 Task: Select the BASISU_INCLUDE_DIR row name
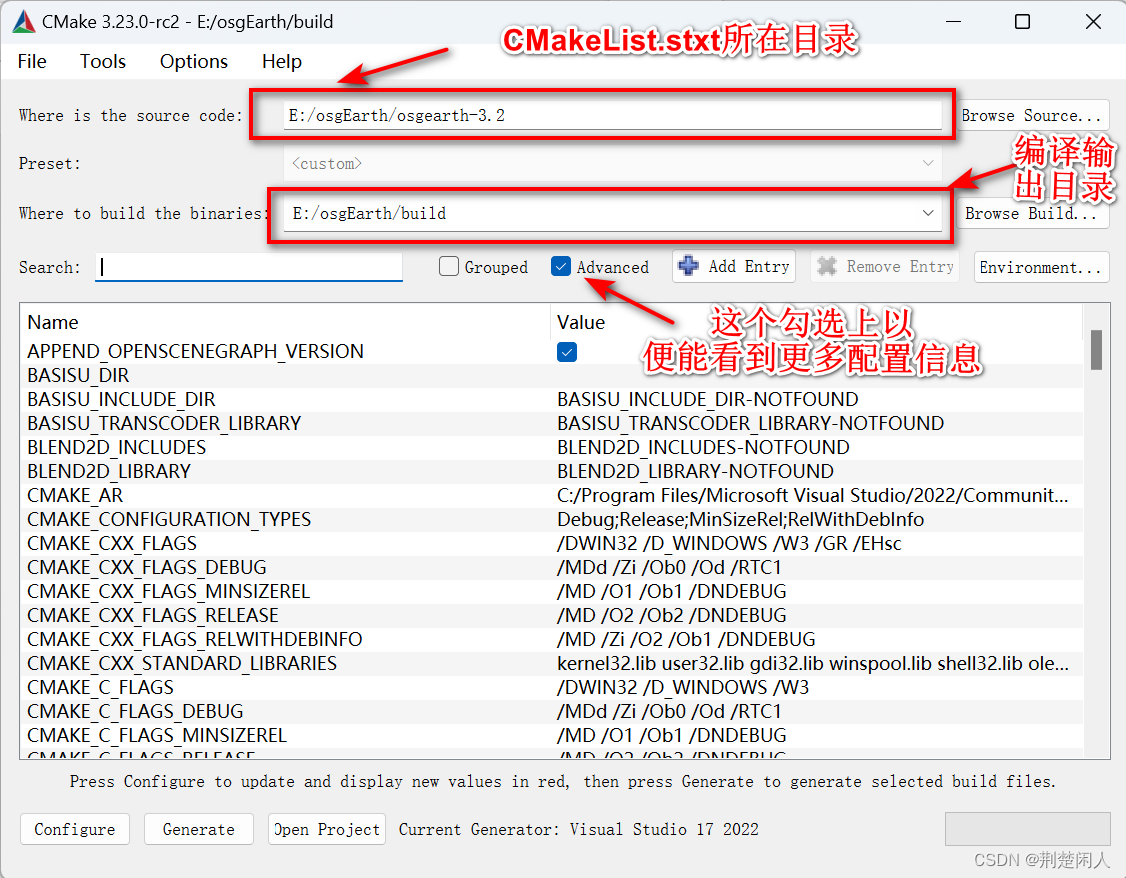point(121,399)
